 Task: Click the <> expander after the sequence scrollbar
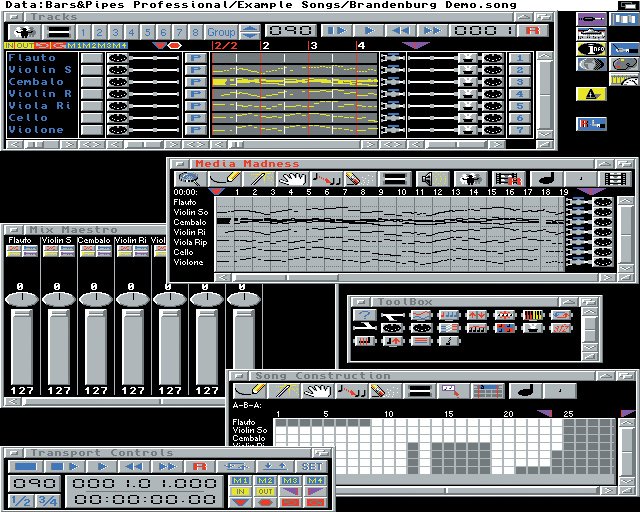tap(392, 145)
